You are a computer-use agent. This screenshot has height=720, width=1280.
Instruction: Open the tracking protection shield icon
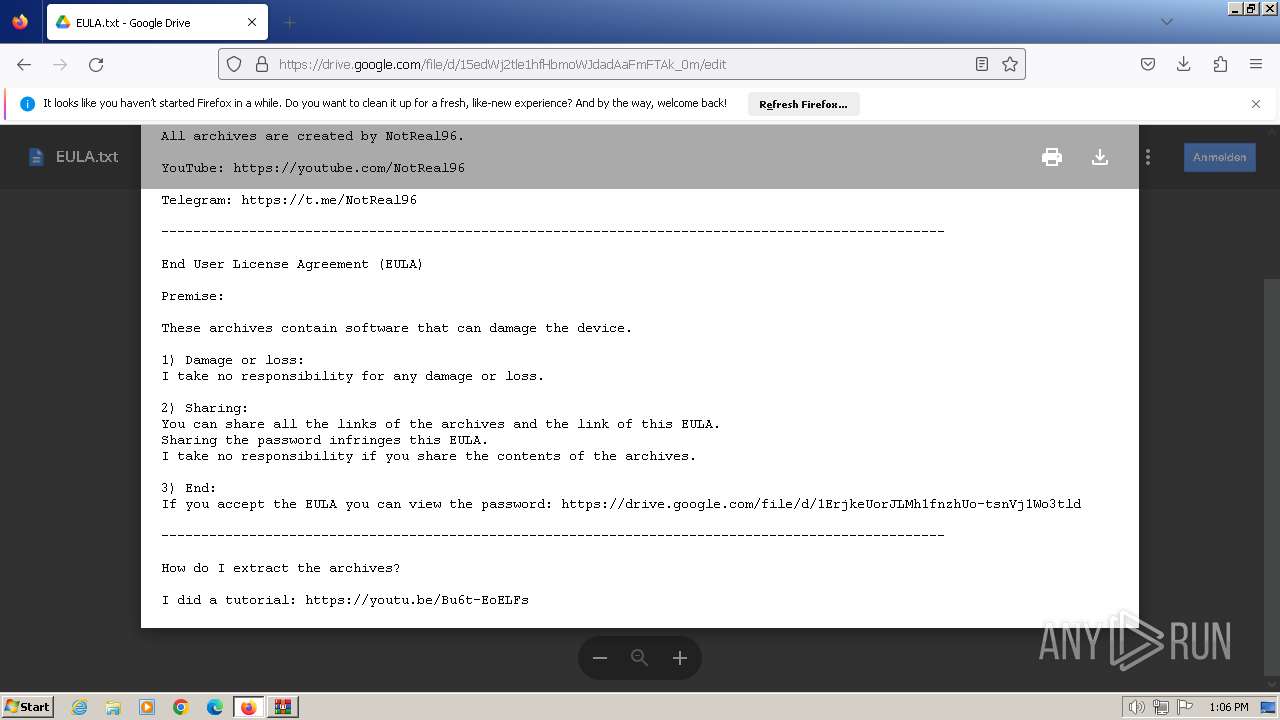point(234,64)
